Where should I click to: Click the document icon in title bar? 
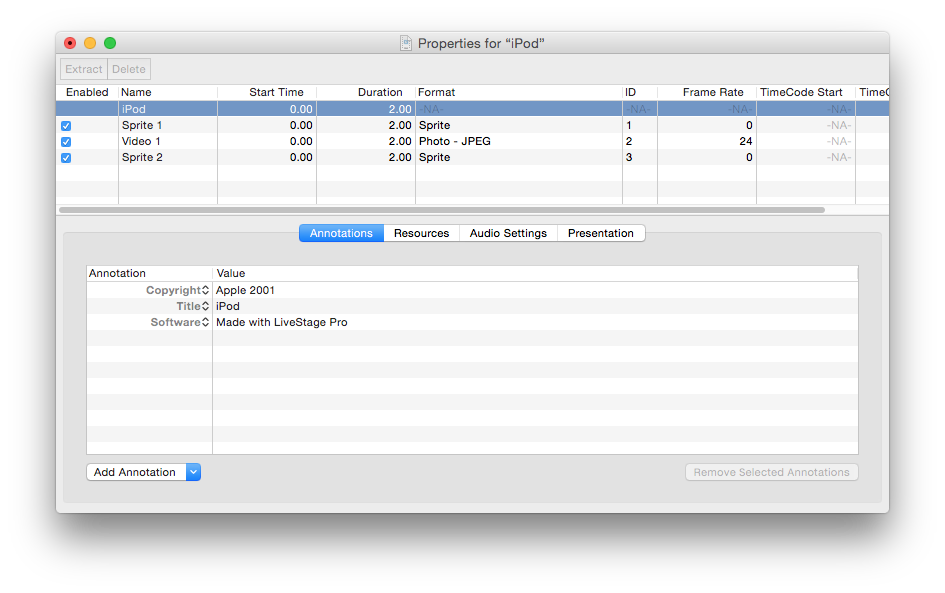pos(406,43)
